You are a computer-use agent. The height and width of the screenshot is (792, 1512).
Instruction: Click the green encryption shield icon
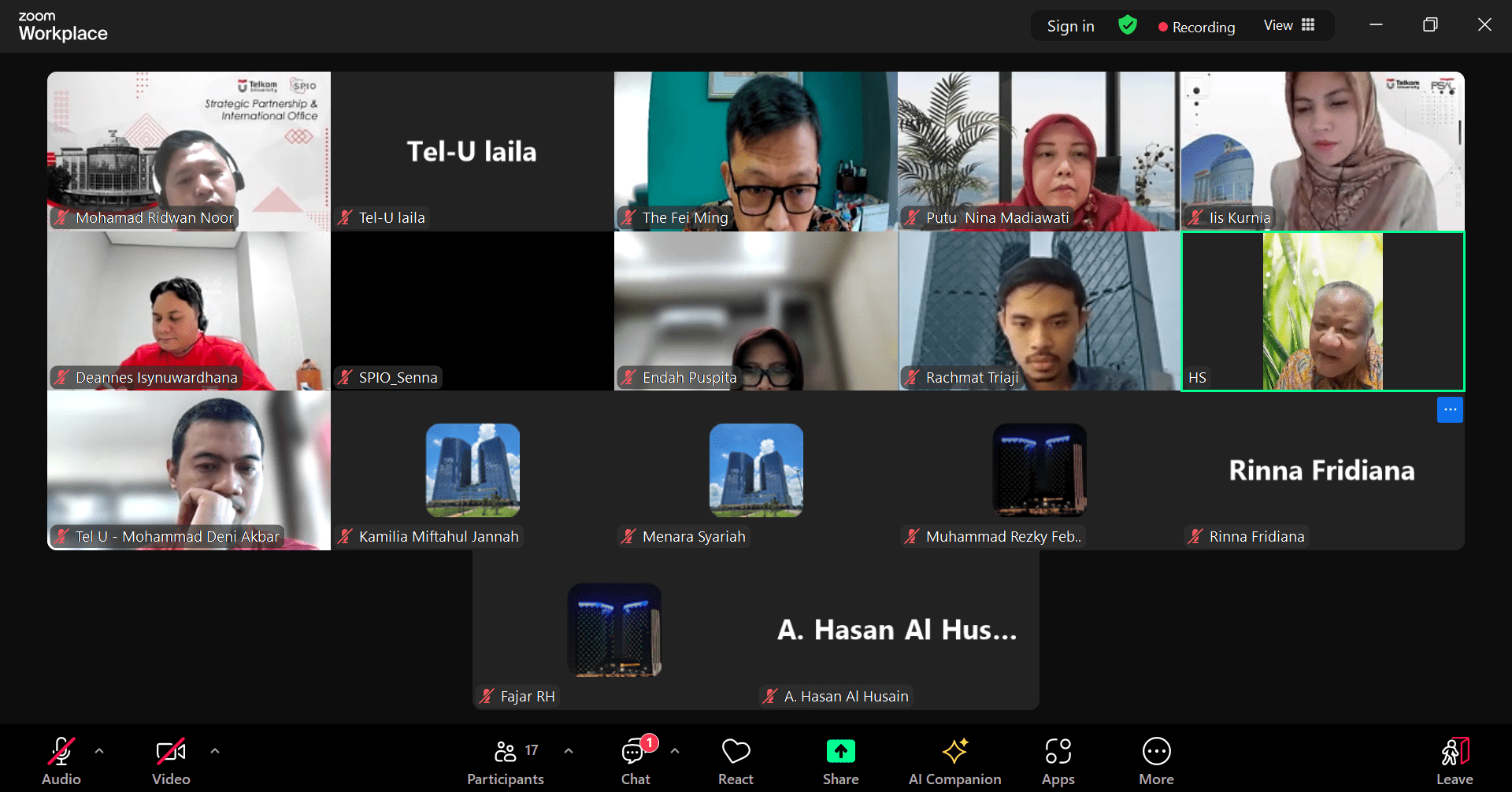(x=1128, y=25)
